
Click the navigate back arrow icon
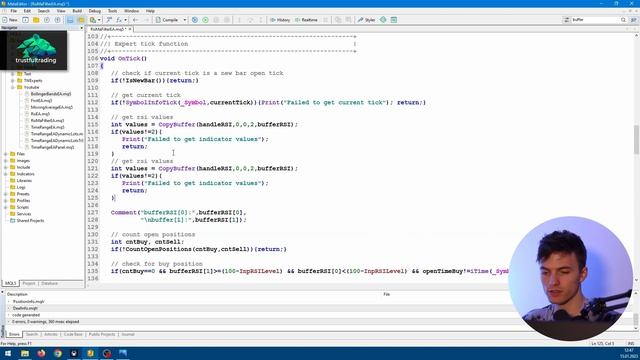click(136, 20)
